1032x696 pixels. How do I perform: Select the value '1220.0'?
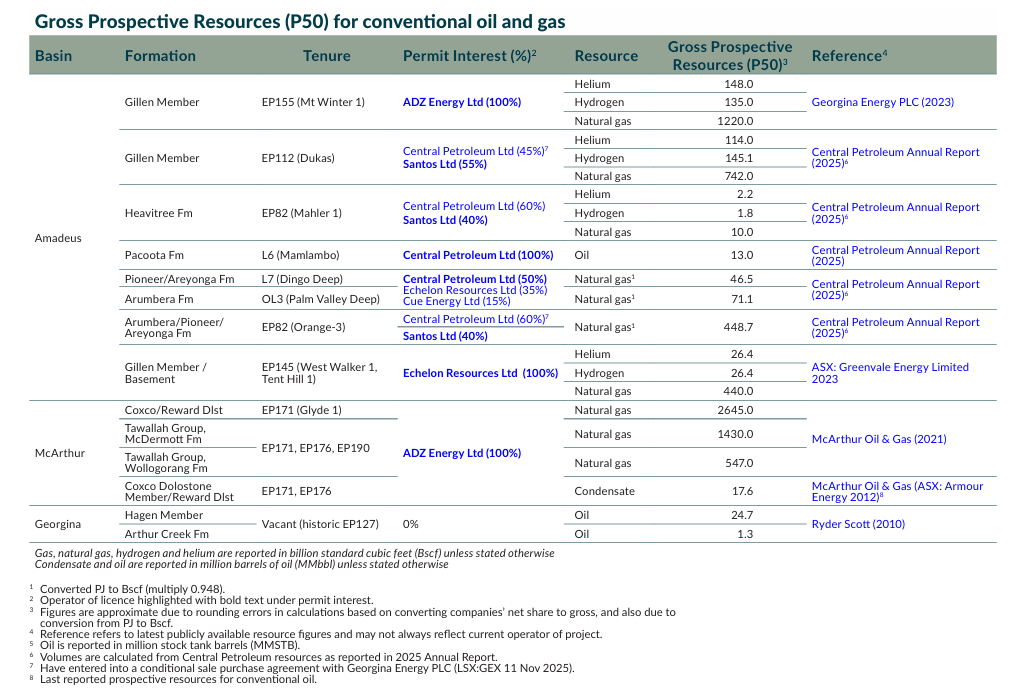735,121
